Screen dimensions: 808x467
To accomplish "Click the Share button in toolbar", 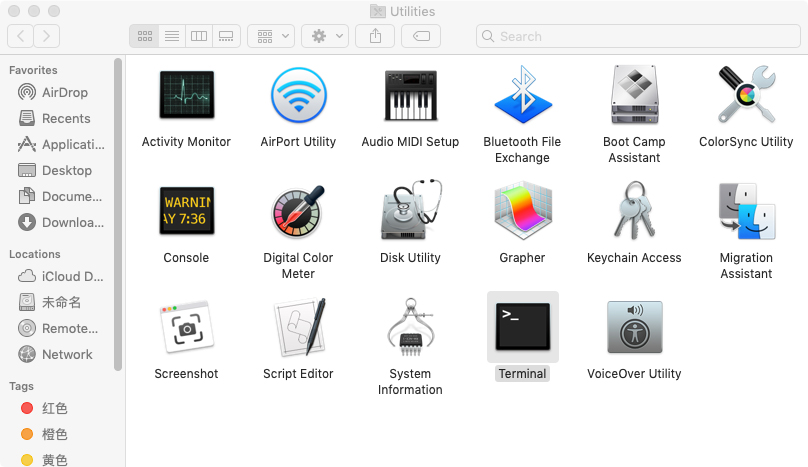I will [375, 36].
